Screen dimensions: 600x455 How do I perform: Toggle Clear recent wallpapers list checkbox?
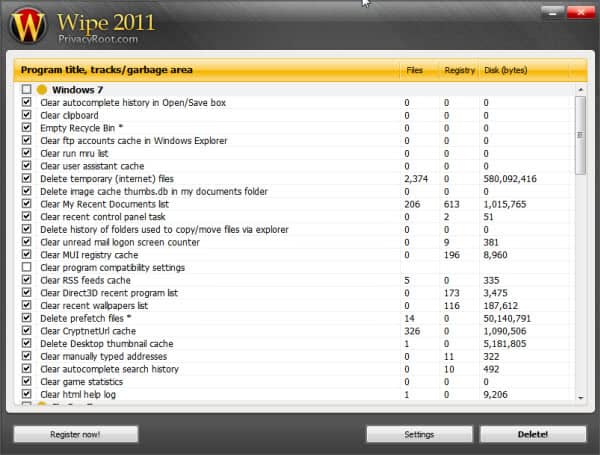[26, 305]
